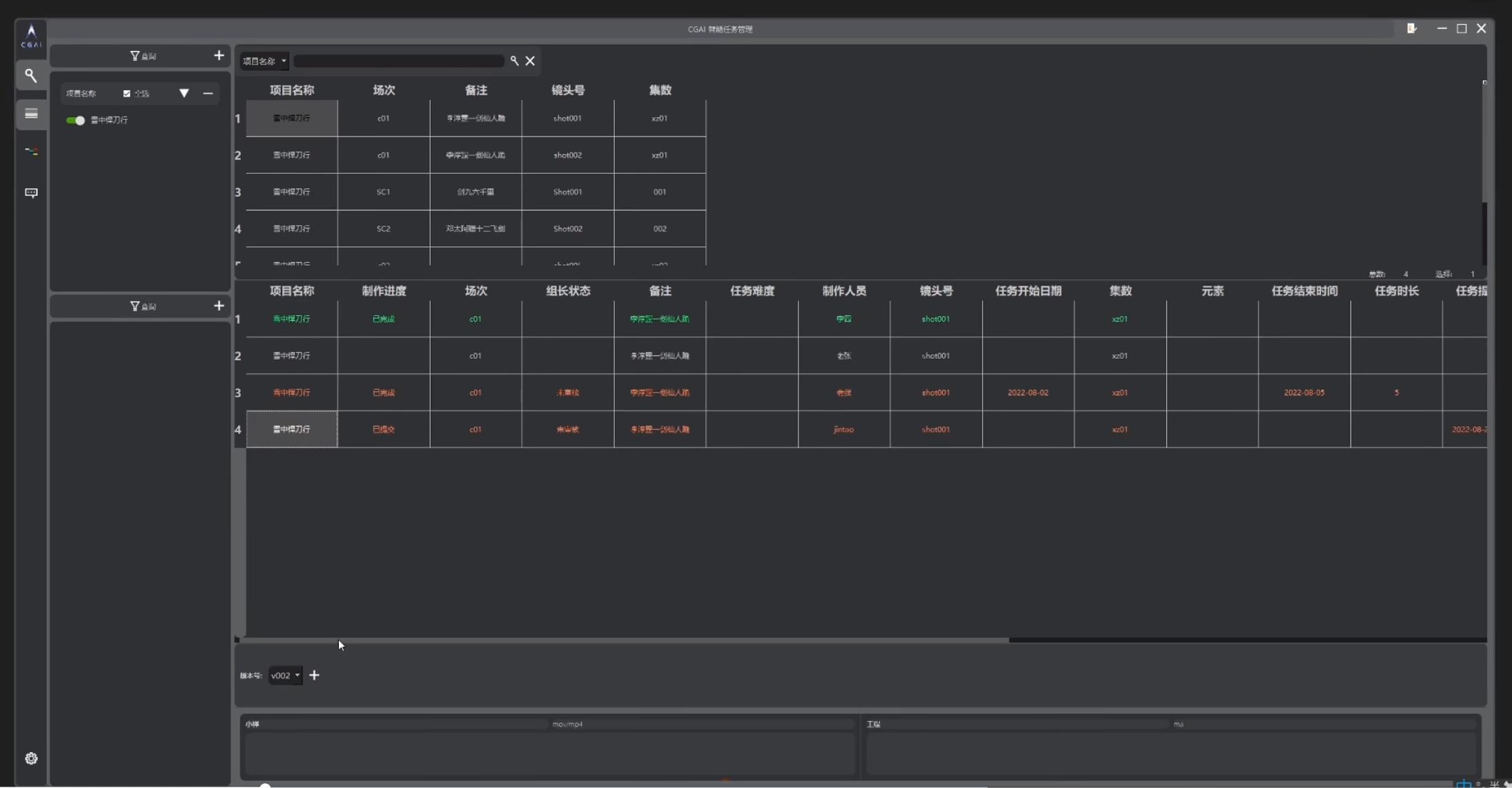Select task duration cell showing 5
Viewport: 1512px width, 788px height.
[x=1396, y=393]
